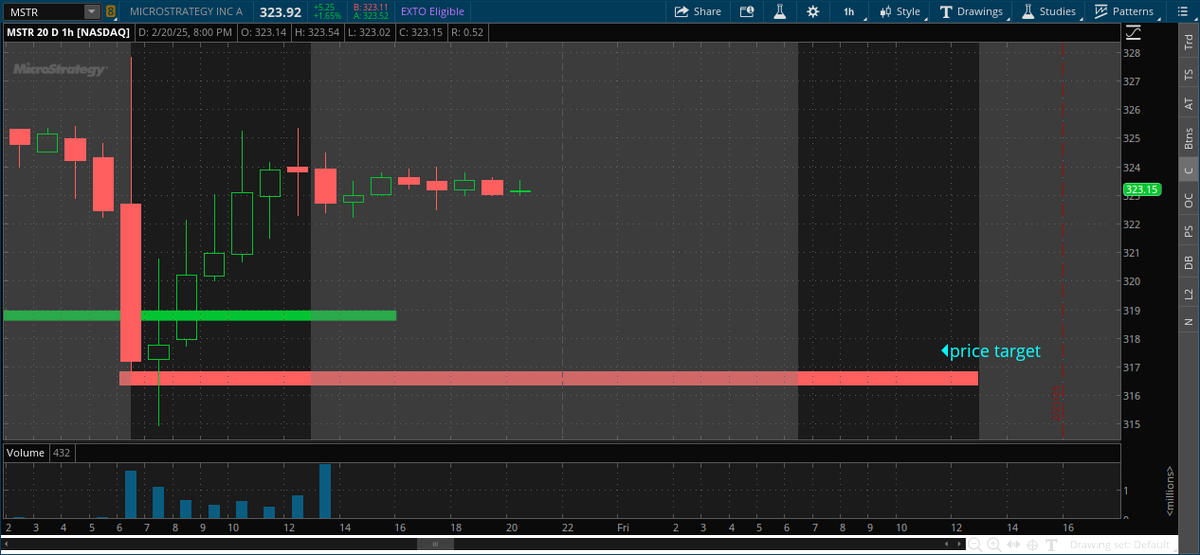Click the pan/expand horizontal arrows icon
Image resolution: width=1200 pixels, height=555 pixels.
pos(1012,545)
